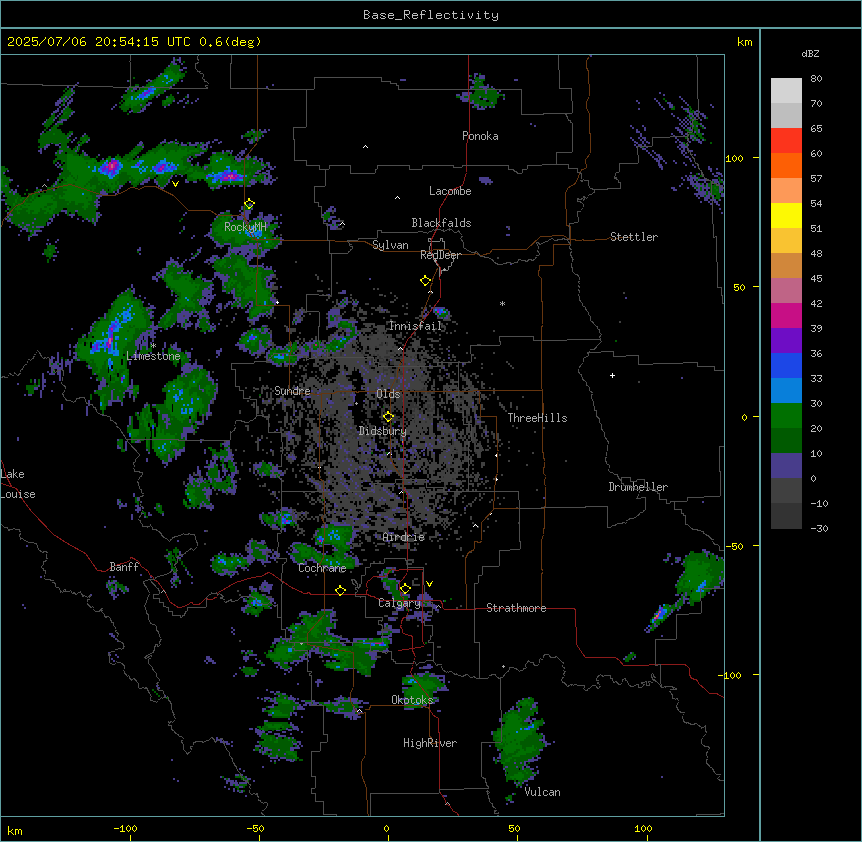Click the ThreeHills label
Image resolution: width=862 pixels, height=842 pixels.
537,418
